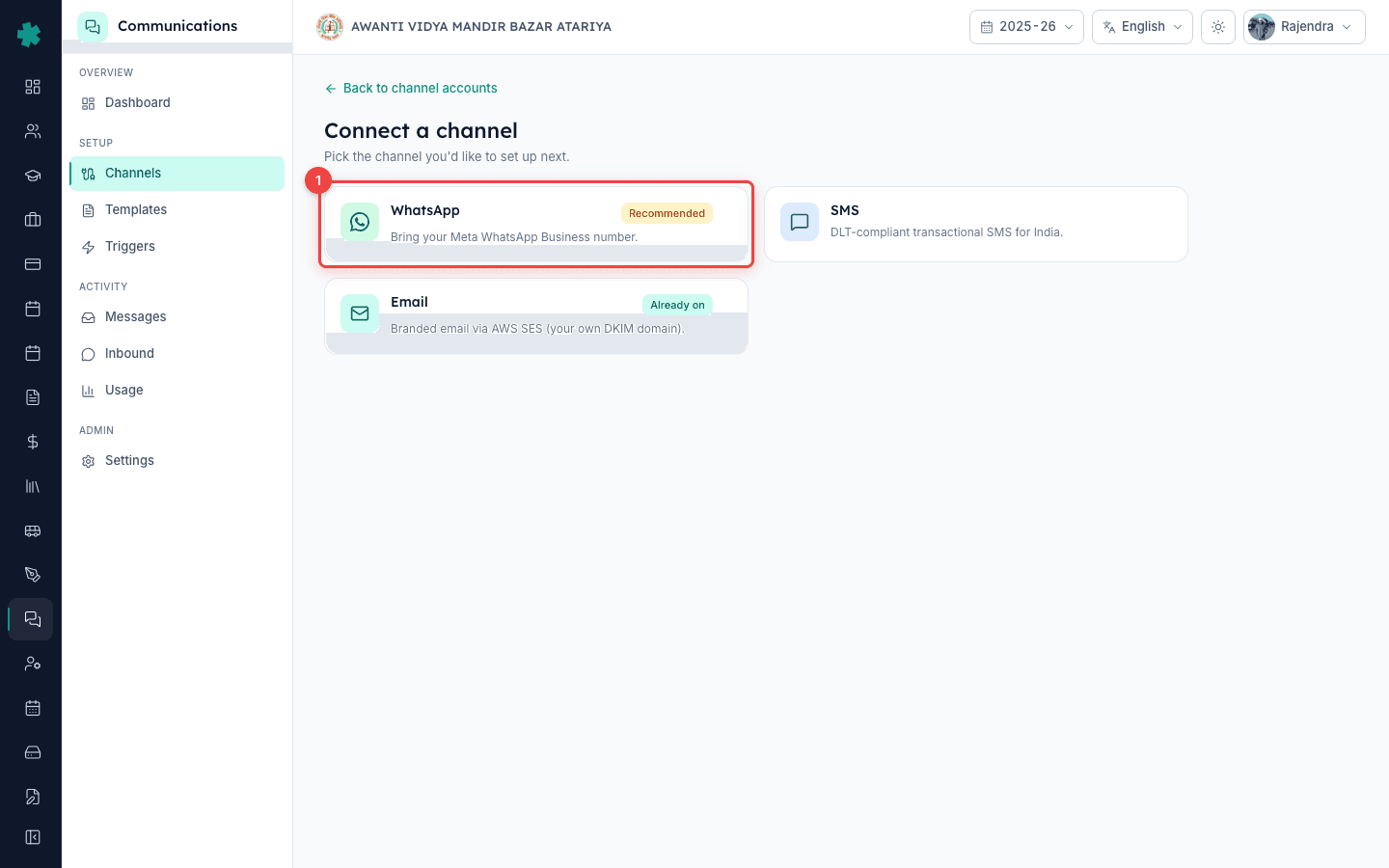
Task: Open the dashboard grid icon in left rail
Action: pos(33,87)
